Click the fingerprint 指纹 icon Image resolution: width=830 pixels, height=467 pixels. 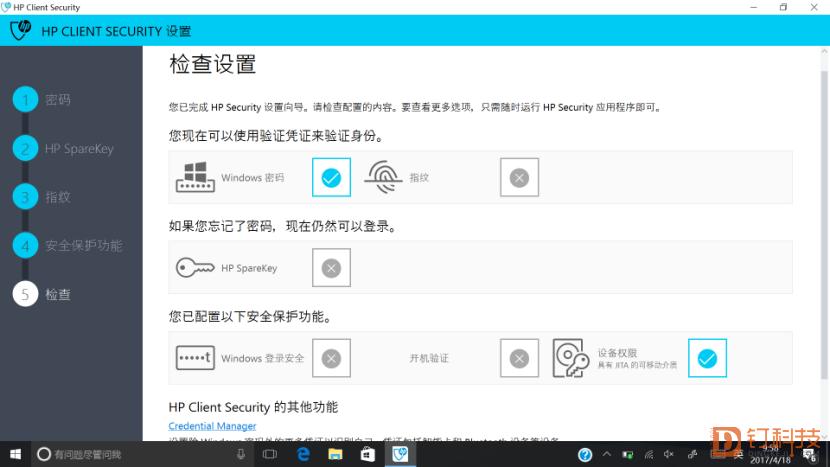(x=383, y=177)
